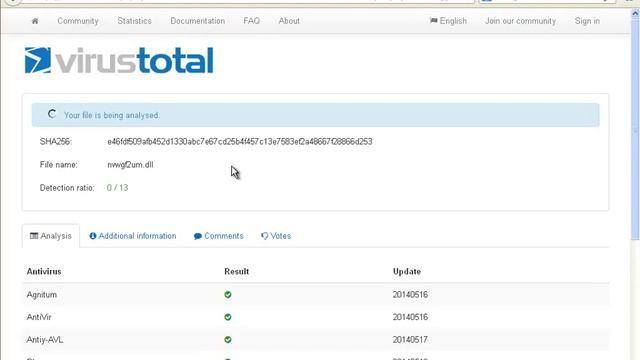Switch to the Votes tab
Screen dimensions: 640x360
coord(276,236)
